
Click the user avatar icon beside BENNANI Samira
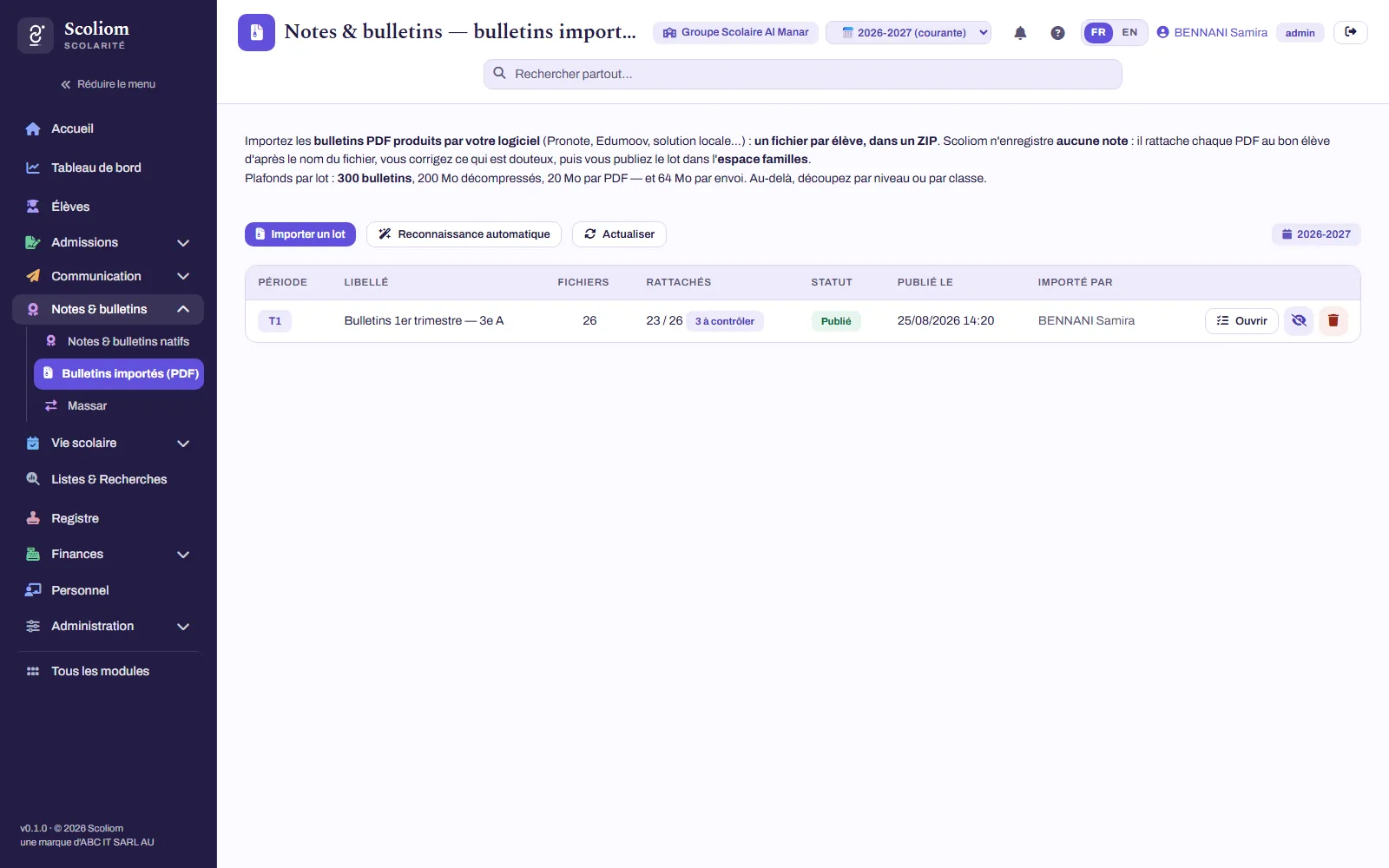pyautogui.click(x=1162, y=32)
